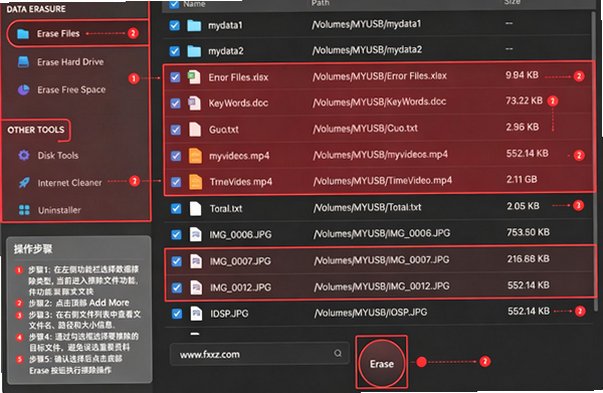The width and height of the screenshot is (603, 393).
Task: Click the Guo.txt file icon
Action: (x=195, y=129)
